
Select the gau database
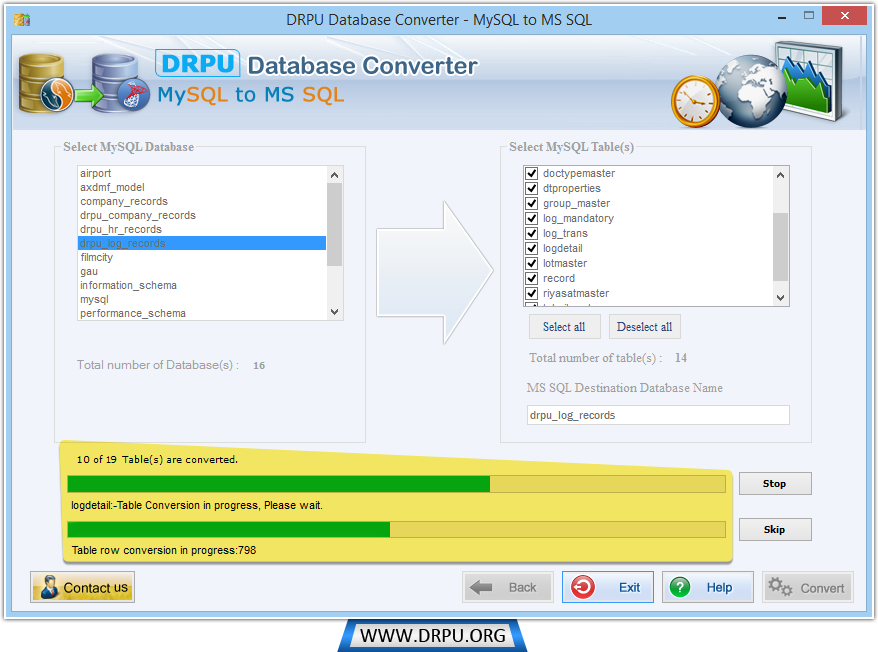click(202, 272)
